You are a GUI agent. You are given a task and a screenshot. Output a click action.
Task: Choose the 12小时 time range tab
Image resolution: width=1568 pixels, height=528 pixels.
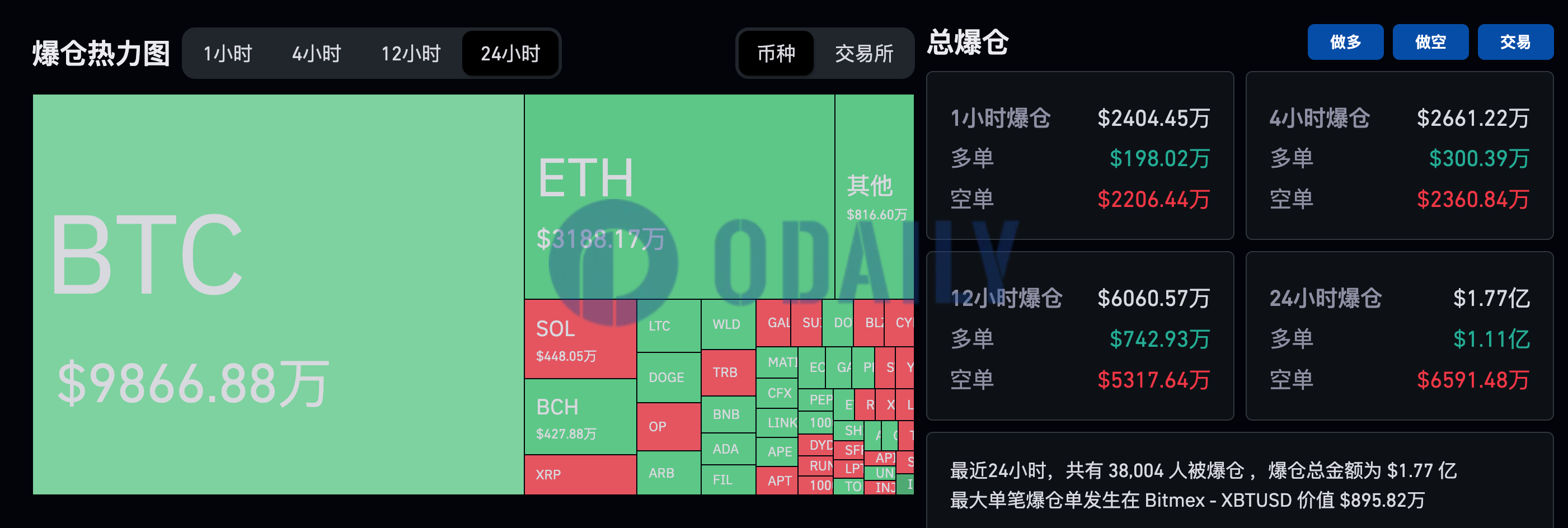coord(411,54)
